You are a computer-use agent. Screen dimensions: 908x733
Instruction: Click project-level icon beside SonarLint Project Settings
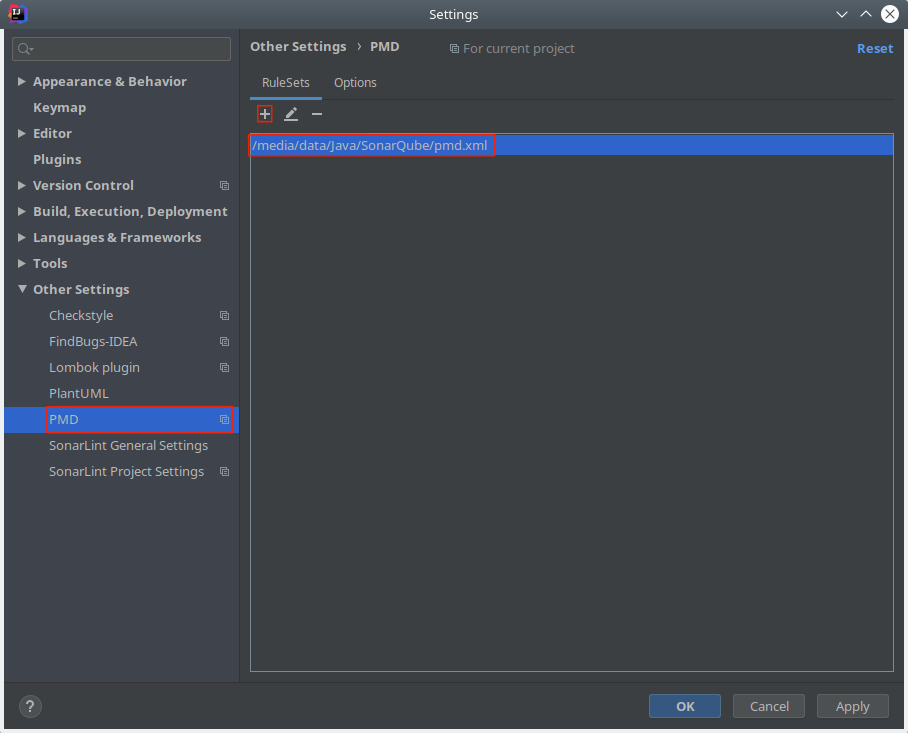click(x=224, y=472)
